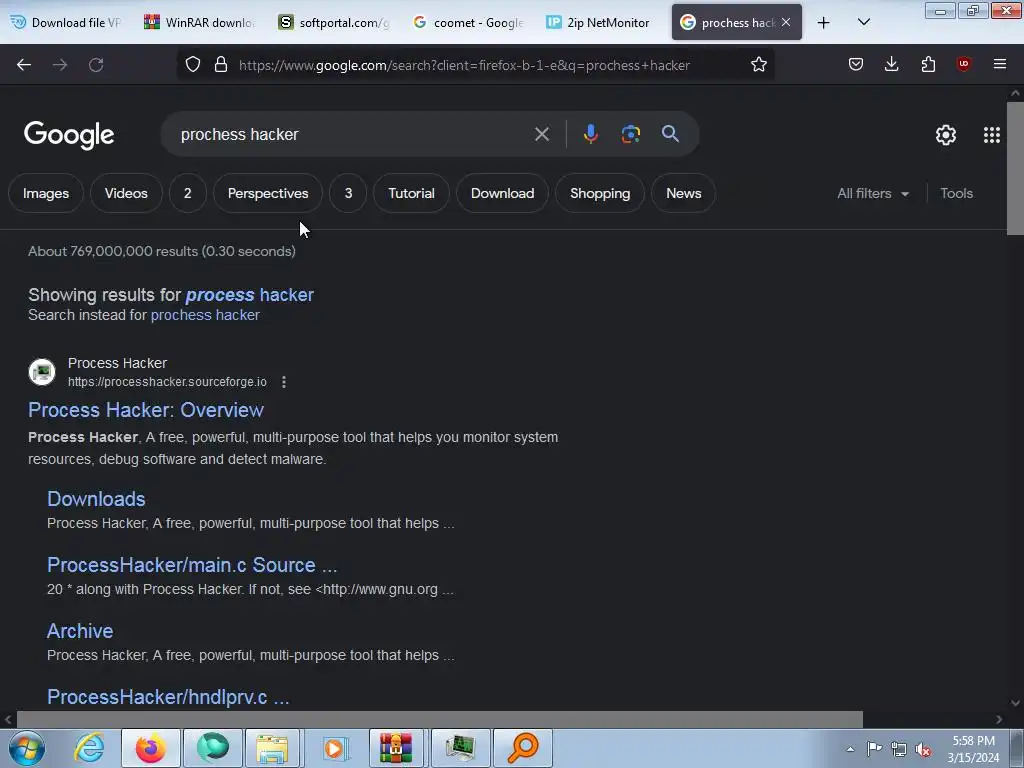Filter results by Images
This screenshot has height=768, width=1024.
(46, 193)
